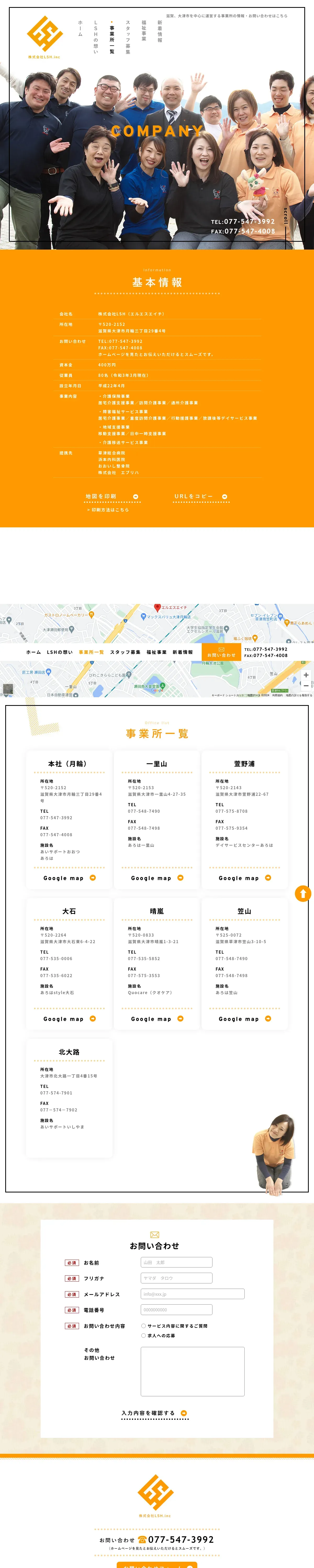Focus the メールアドレス input field

pos(193,1294)
